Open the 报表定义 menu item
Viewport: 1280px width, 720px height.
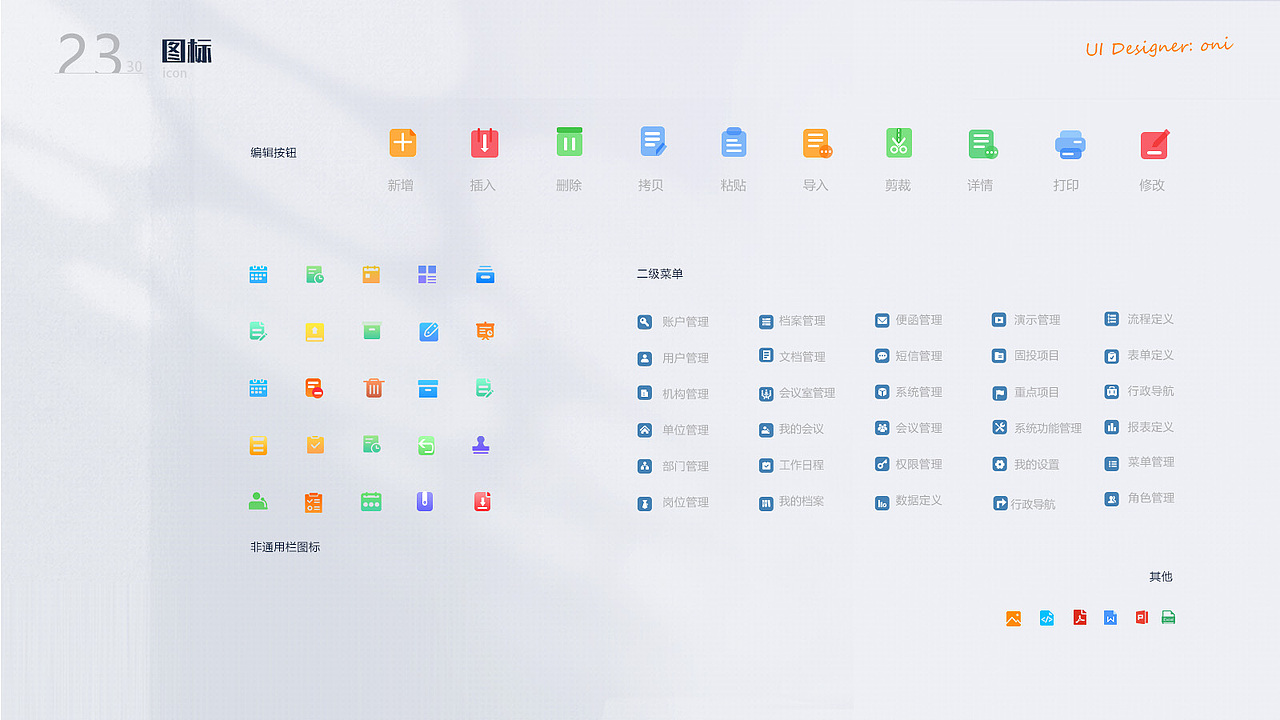point(1139,427)
